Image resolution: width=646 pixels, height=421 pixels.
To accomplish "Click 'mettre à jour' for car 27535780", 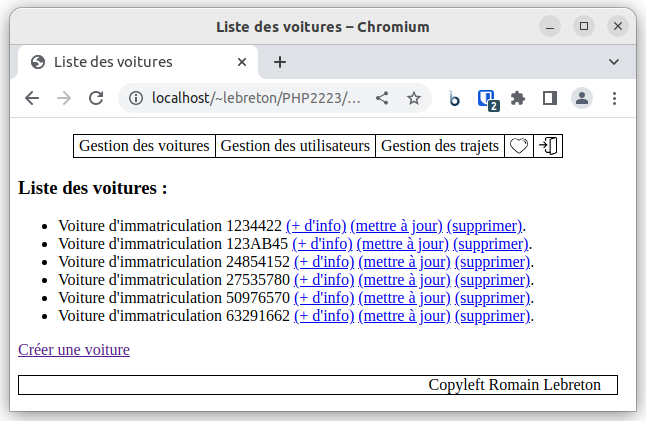I will point(404,280).
